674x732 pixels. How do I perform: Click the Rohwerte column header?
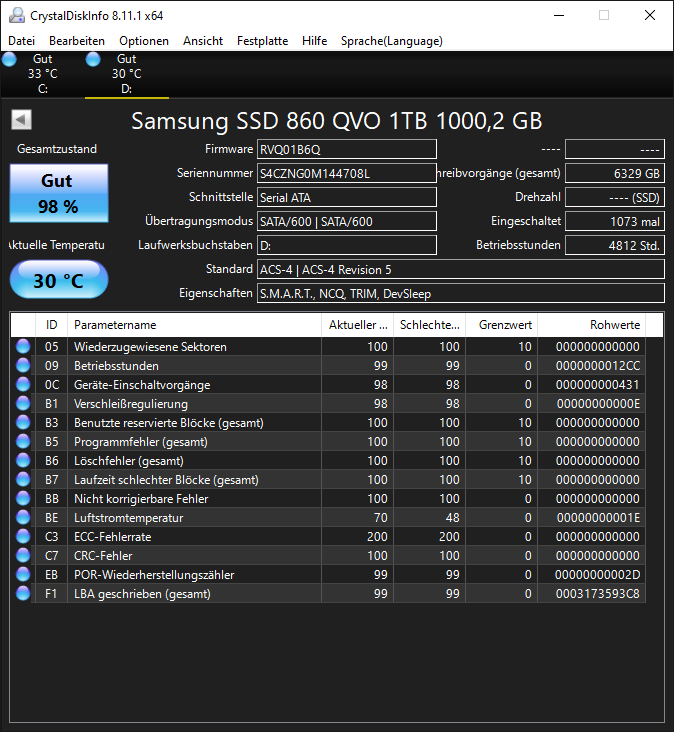pos(592,325)
